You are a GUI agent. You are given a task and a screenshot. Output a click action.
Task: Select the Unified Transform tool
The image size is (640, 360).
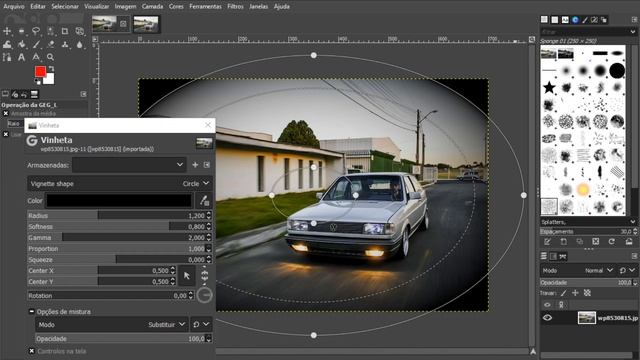[80, 31]
